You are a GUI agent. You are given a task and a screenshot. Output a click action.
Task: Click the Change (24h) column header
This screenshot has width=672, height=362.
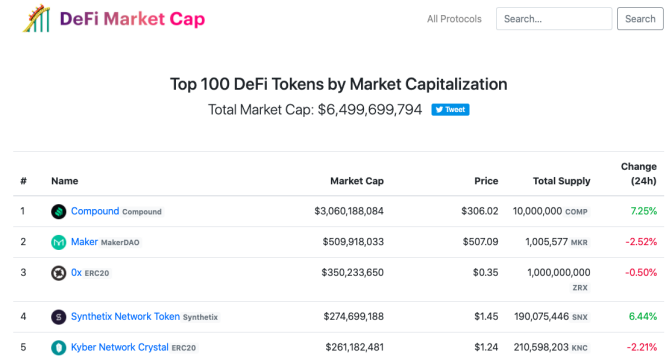pos(639,174)
